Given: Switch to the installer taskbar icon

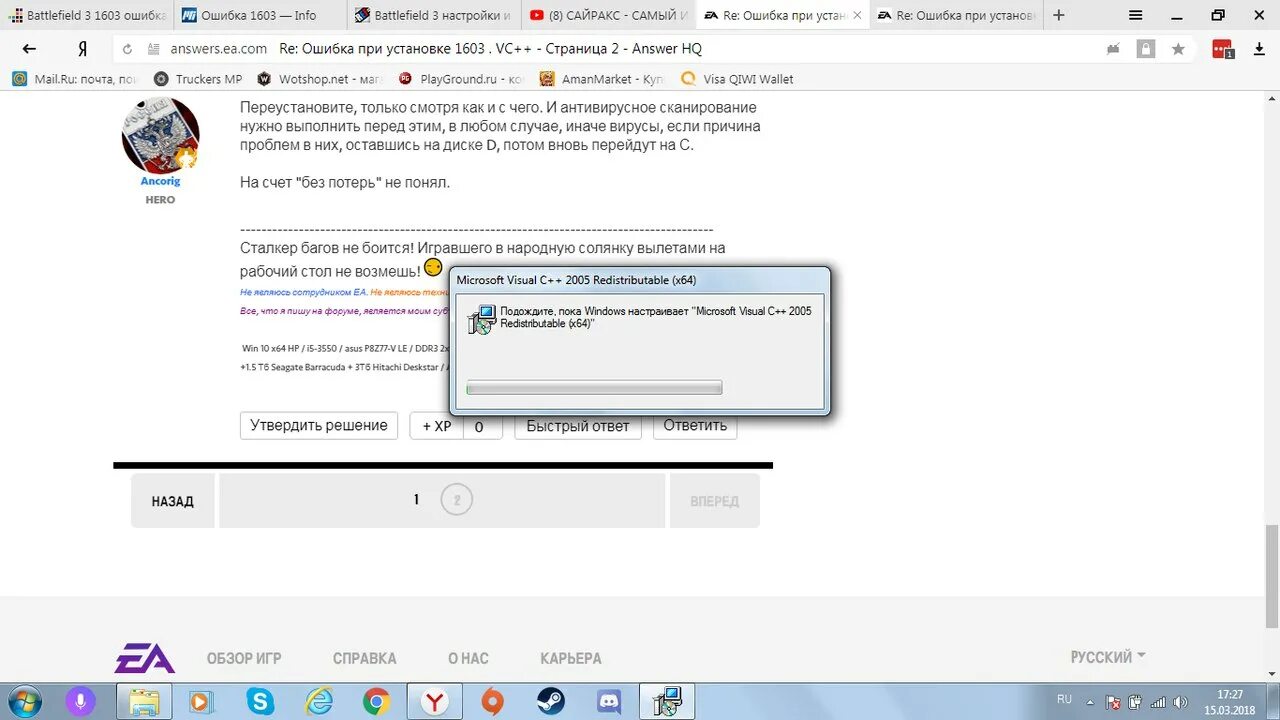Looking at the screenshot, I should [x=667, y=701].
